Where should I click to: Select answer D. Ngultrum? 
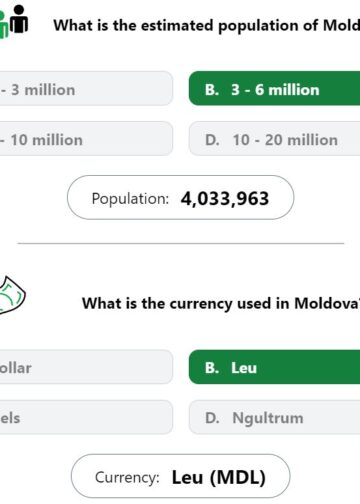274,417
